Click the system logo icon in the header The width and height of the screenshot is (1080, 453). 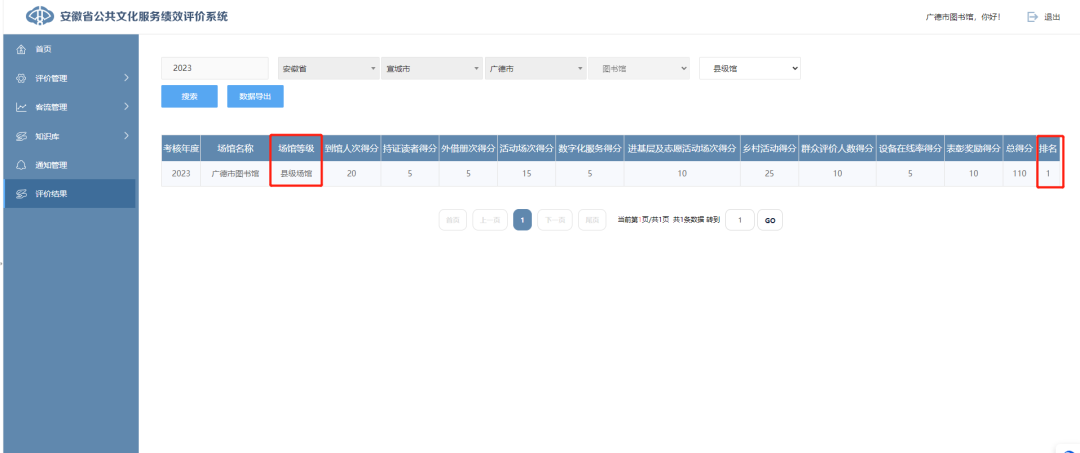[39, 16]
